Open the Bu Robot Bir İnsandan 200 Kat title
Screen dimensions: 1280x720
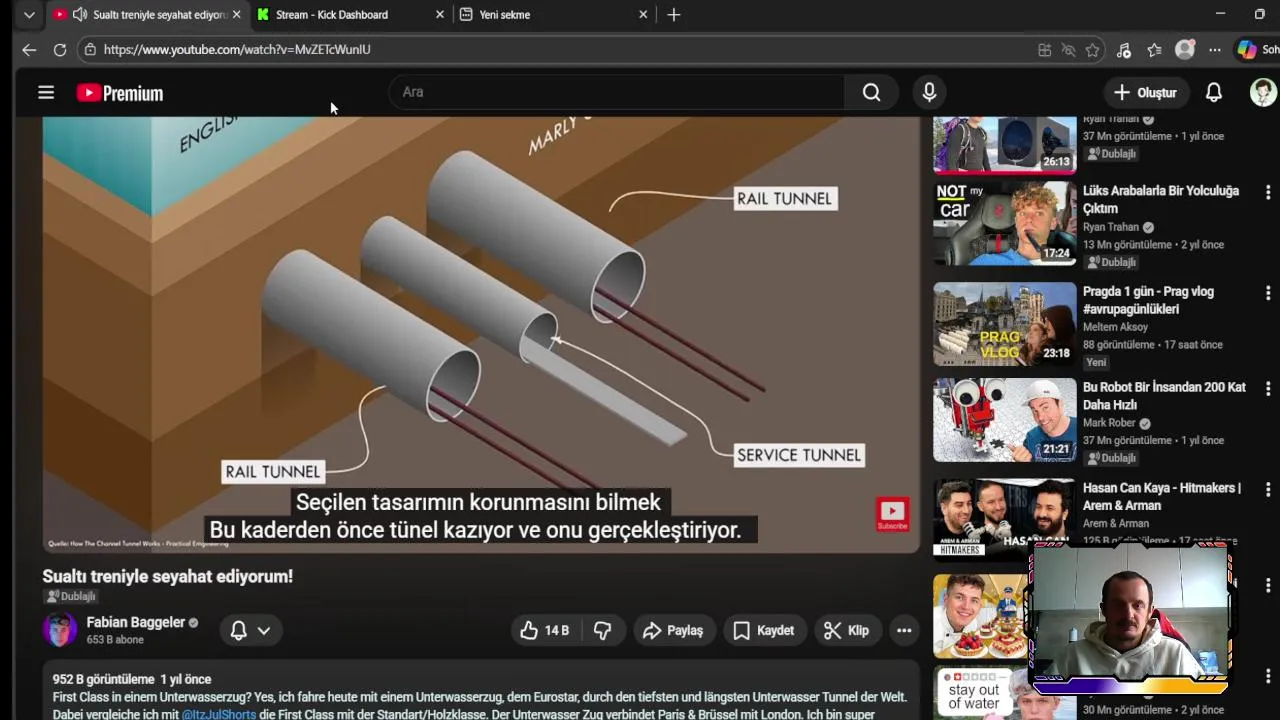[x=1164, y=396]
